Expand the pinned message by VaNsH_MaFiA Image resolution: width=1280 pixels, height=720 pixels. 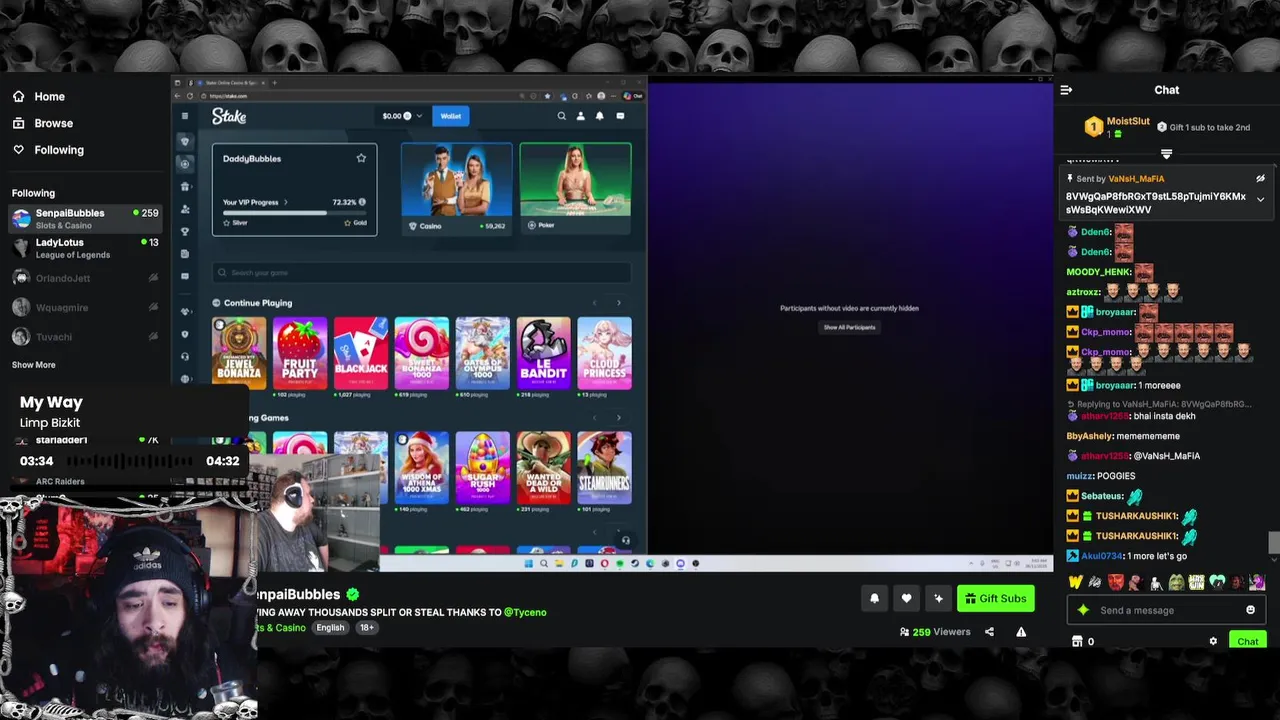click(x=1260, y=199)
